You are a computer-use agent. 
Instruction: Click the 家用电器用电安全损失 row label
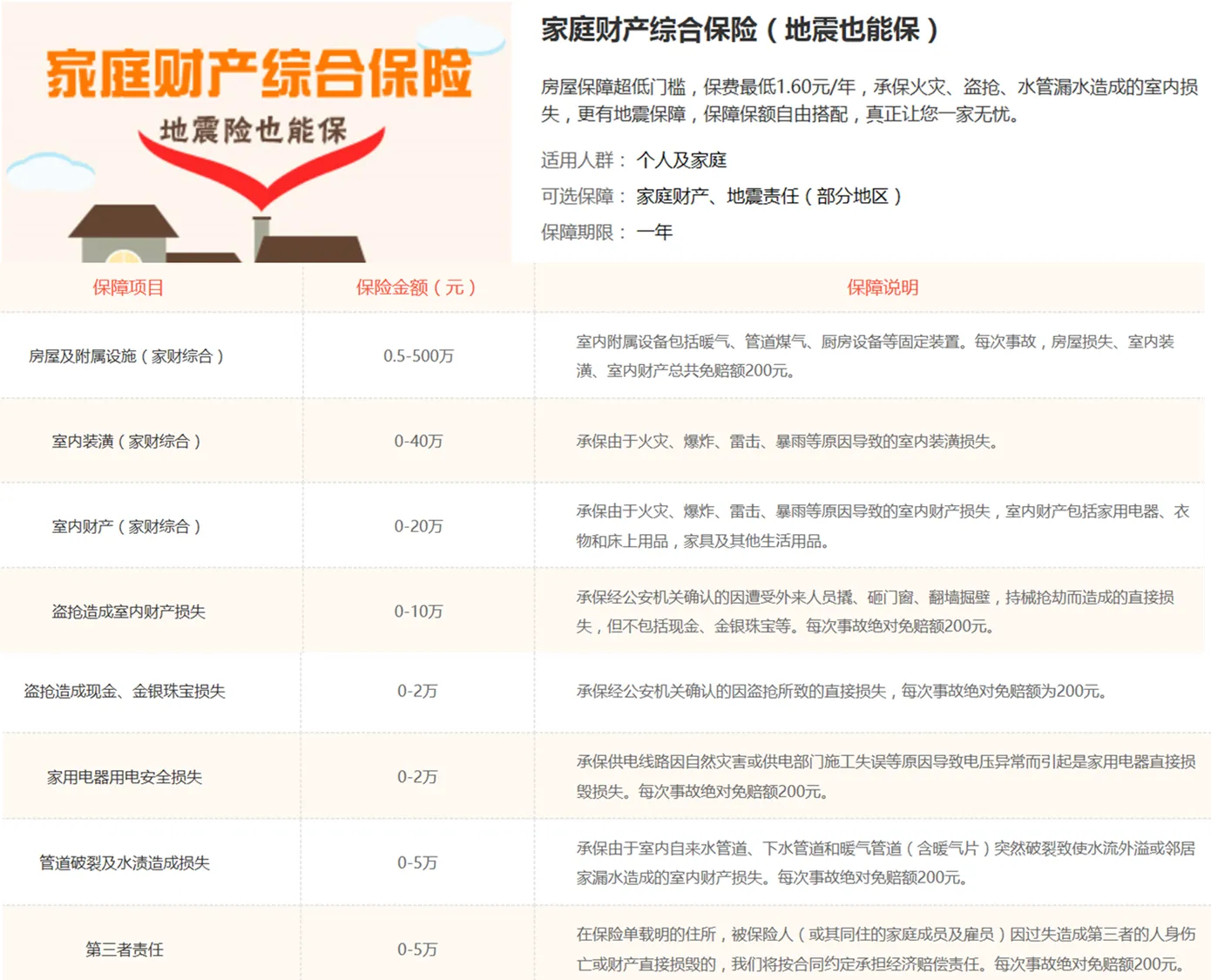click(125, 777)
